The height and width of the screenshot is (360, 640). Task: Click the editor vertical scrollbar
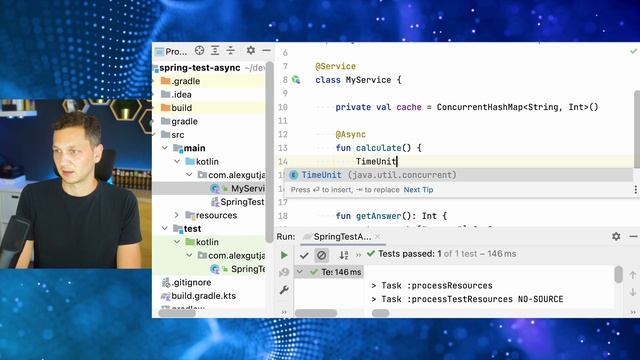pyautogui.click(x=637, y=129)
